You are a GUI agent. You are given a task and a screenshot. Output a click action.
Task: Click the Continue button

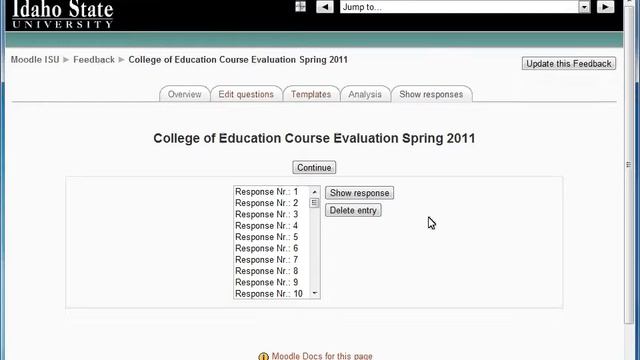(x=314, y=168)
